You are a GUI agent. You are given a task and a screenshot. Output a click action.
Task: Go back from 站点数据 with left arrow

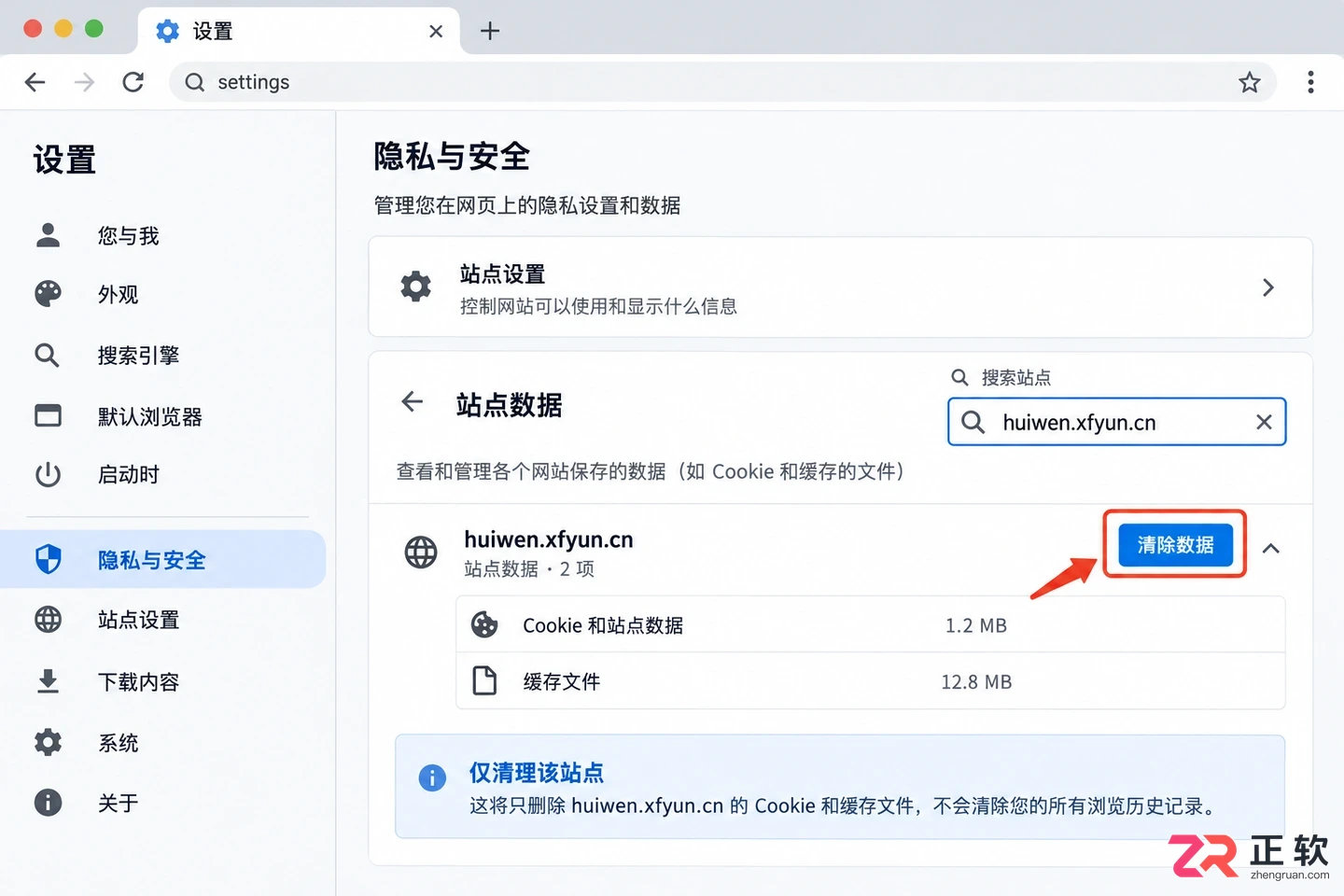coord(412,402)
